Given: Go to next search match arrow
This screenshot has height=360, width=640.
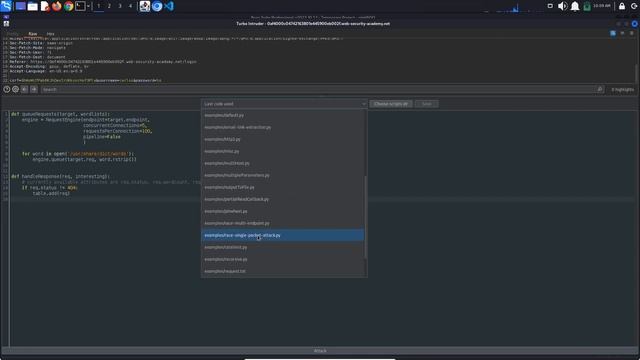Looking at the screenshot, I should point(34,89).
